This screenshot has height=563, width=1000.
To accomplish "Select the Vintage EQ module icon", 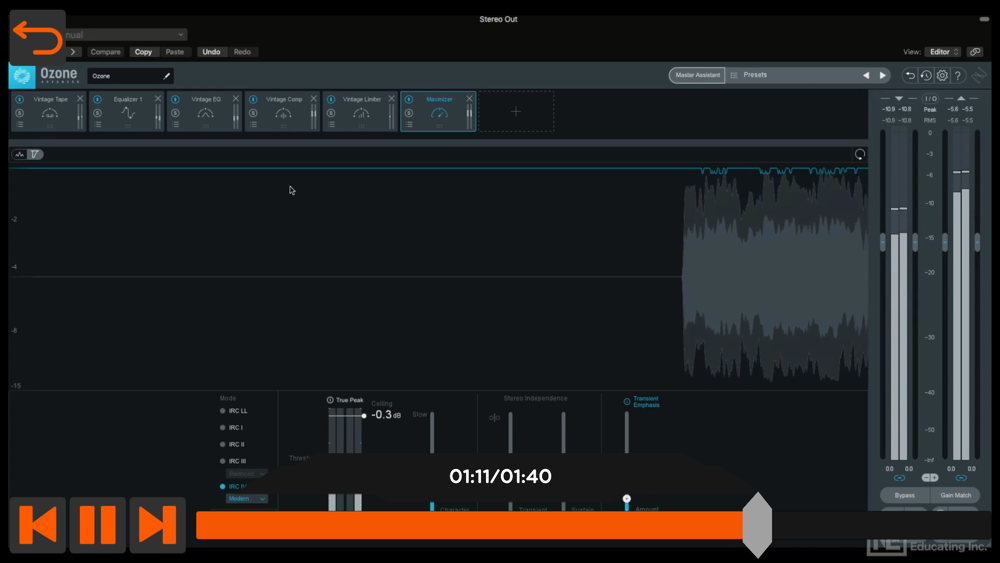I will tap(205, 113).
